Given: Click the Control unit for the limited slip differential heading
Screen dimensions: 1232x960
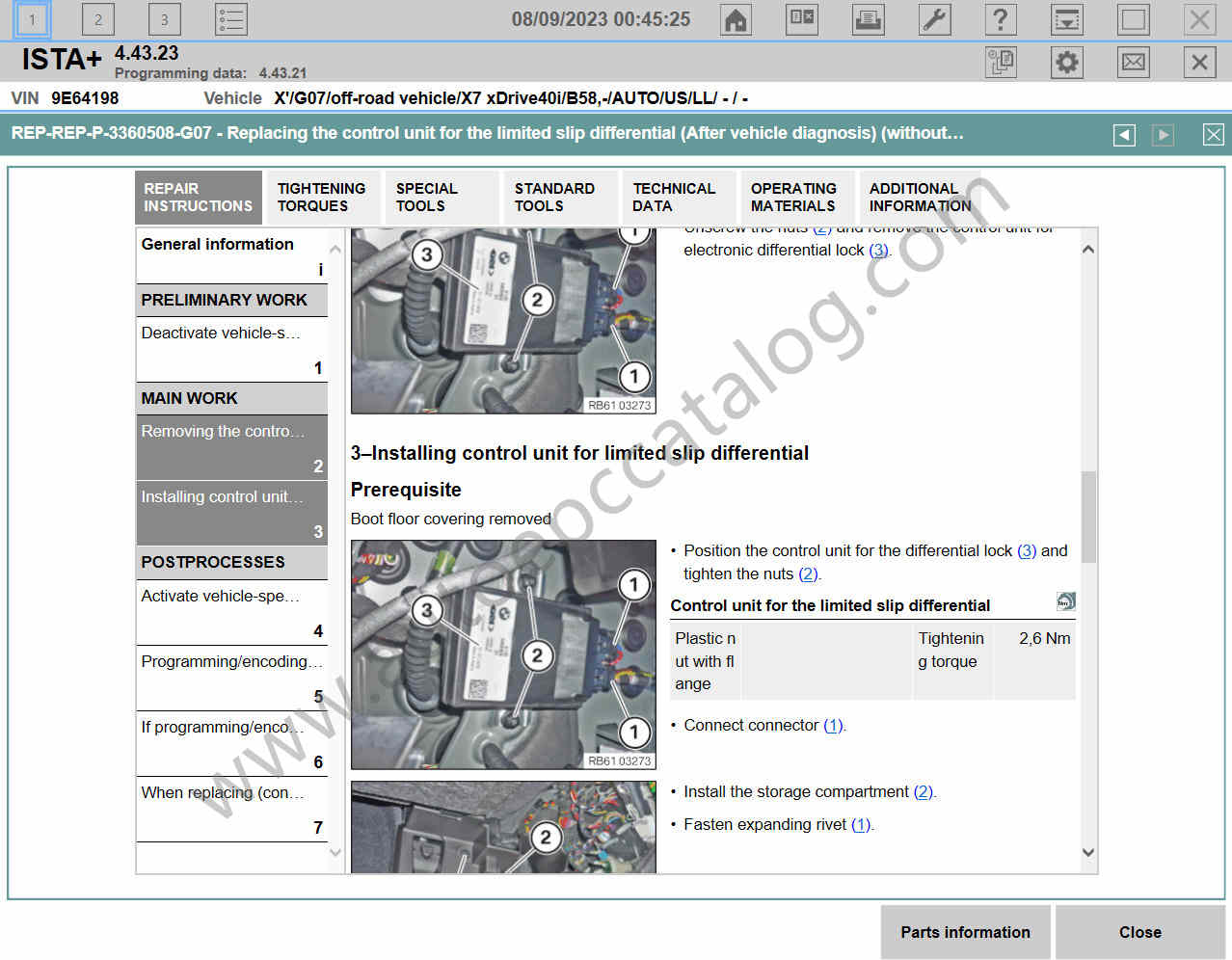Looking at the screenshot, I should [x=830, y=605].
